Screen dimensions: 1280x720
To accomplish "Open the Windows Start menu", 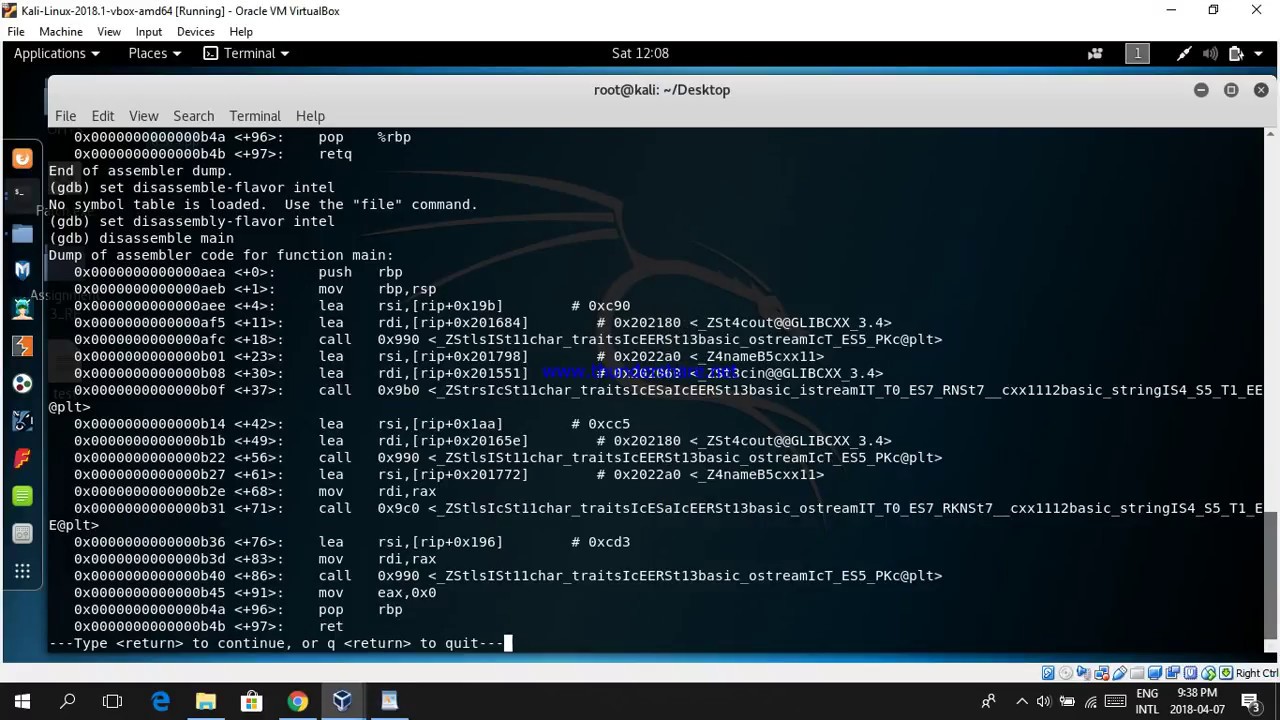I will pyautogui.click(x=22, y=702).
